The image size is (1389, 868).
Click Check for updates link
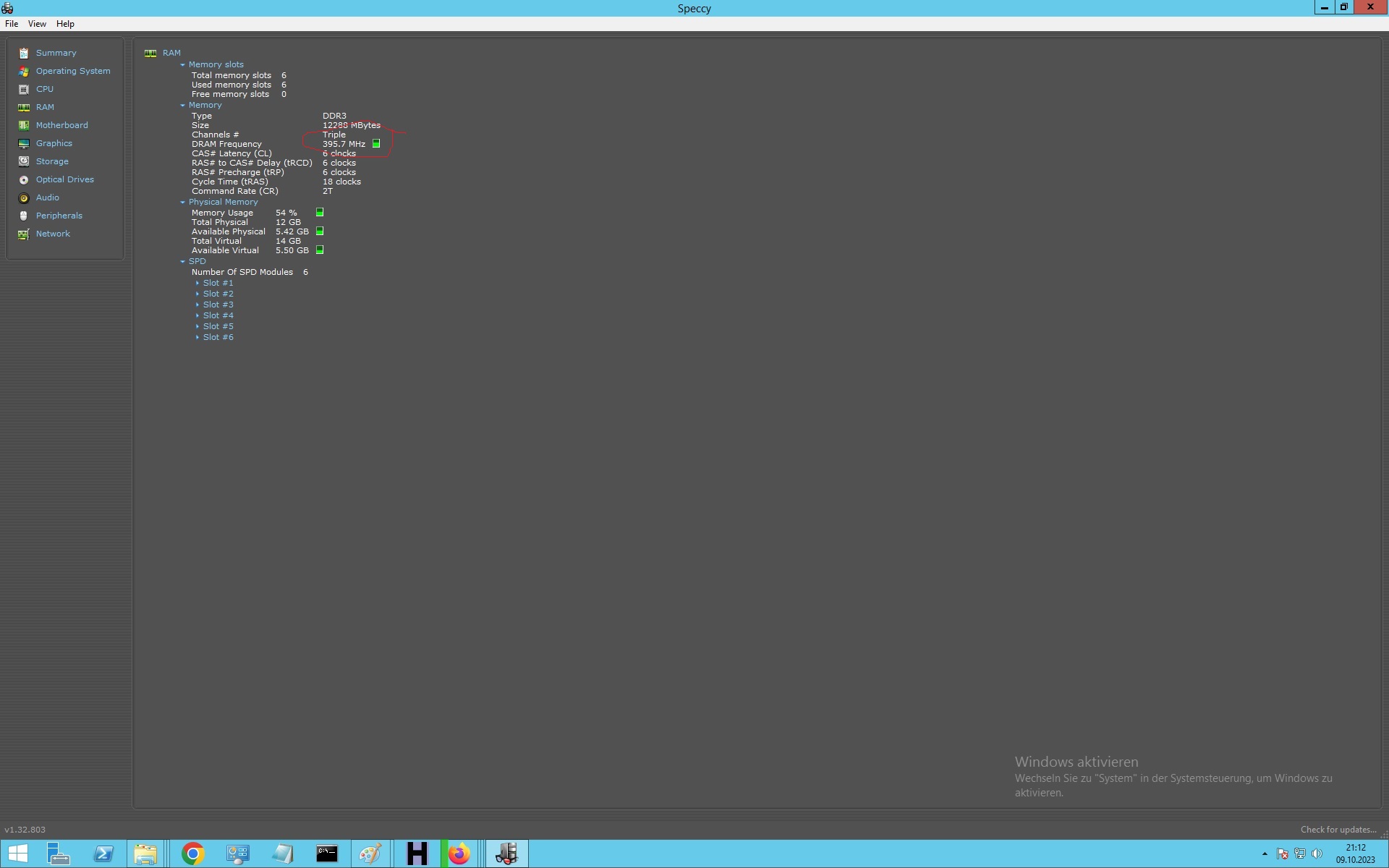[1338, 830]
